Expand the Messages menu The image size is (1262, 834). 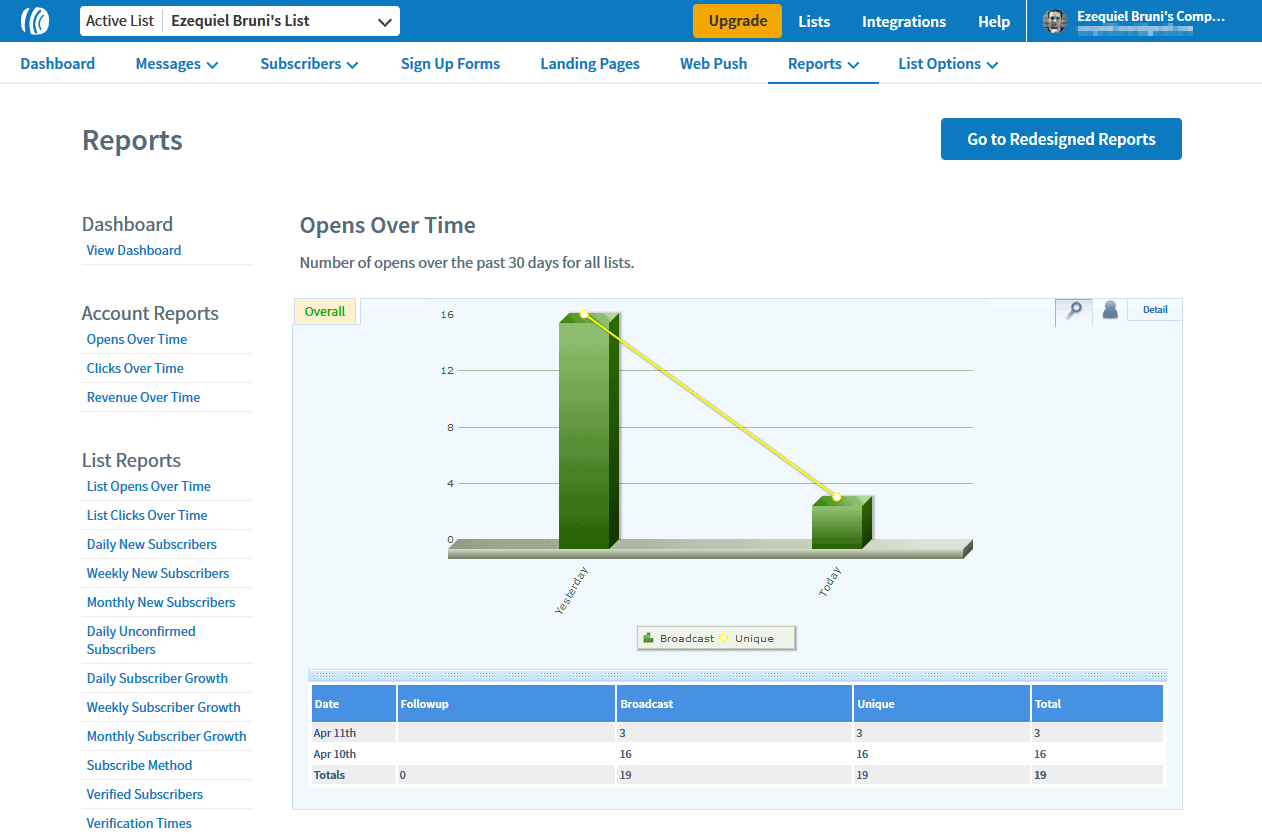point(176,63)
